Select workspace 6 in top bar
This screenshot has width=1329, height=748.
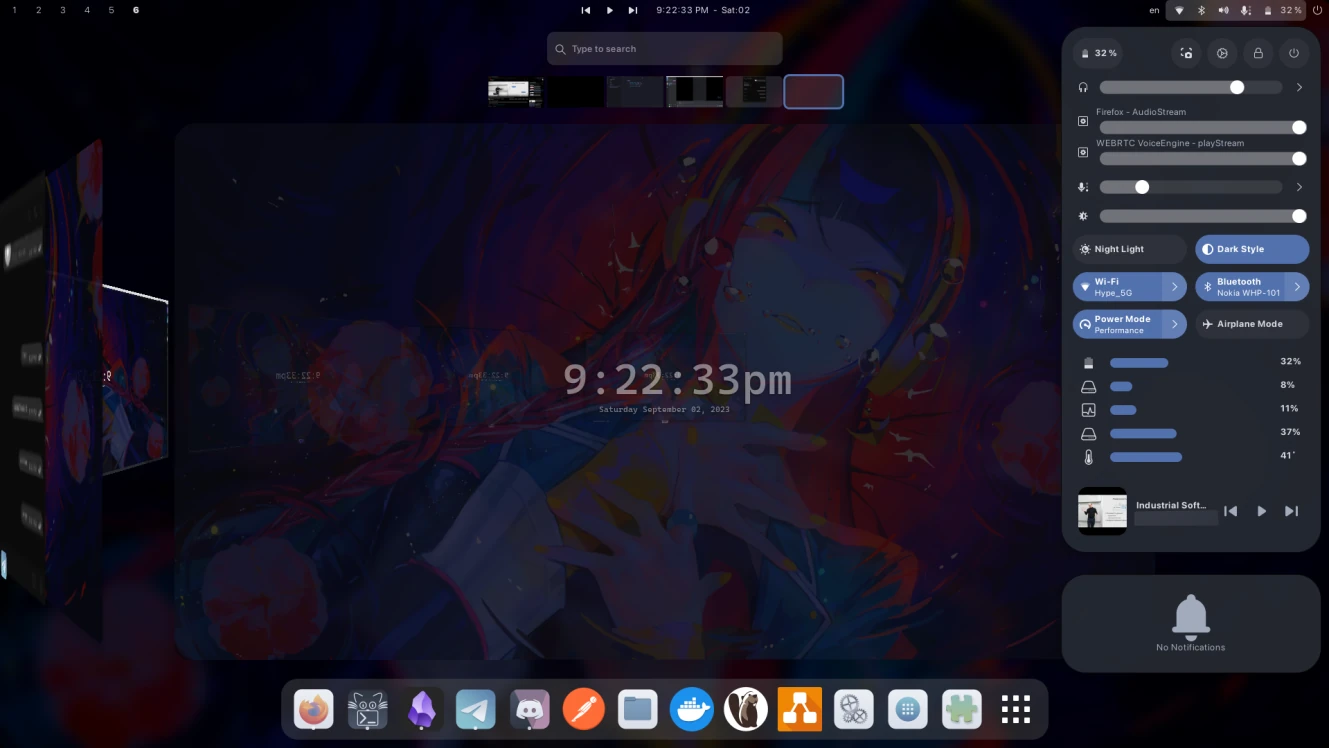(x=135, y=10)
